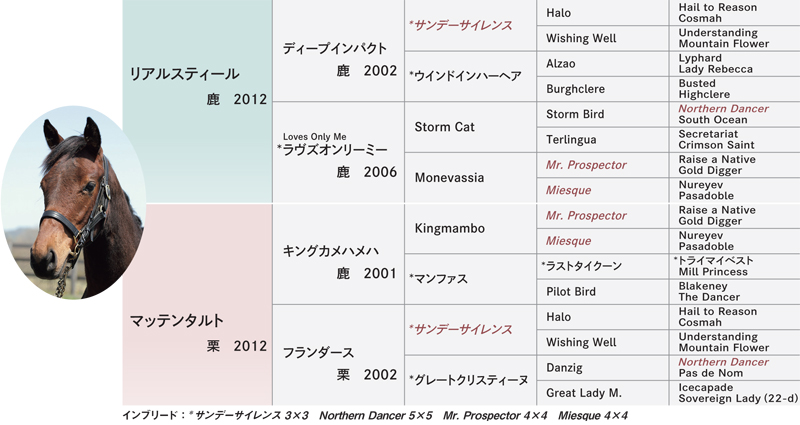Click the oval horse portrait photo
The image size is (800, 425).
(73, 202)
